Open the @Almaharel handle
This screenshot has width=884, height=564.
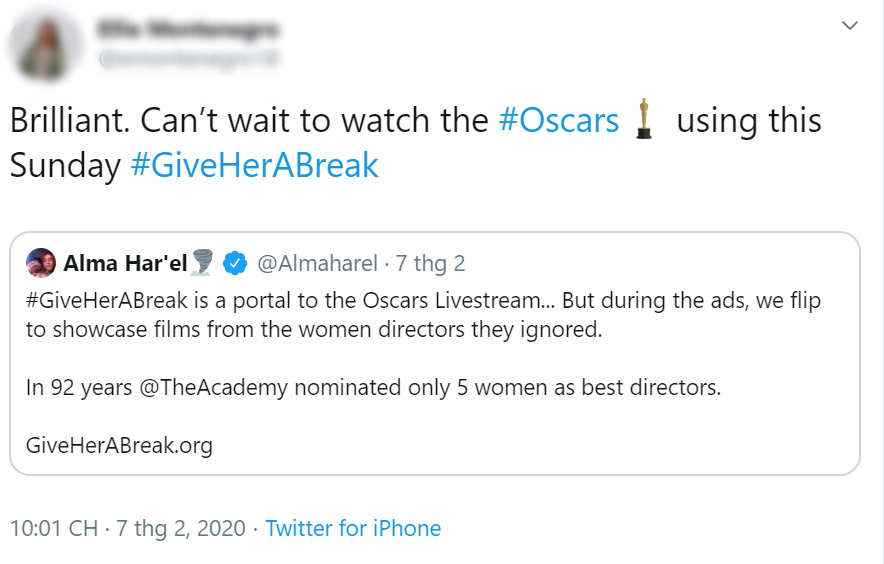click(x=317, y=263)
